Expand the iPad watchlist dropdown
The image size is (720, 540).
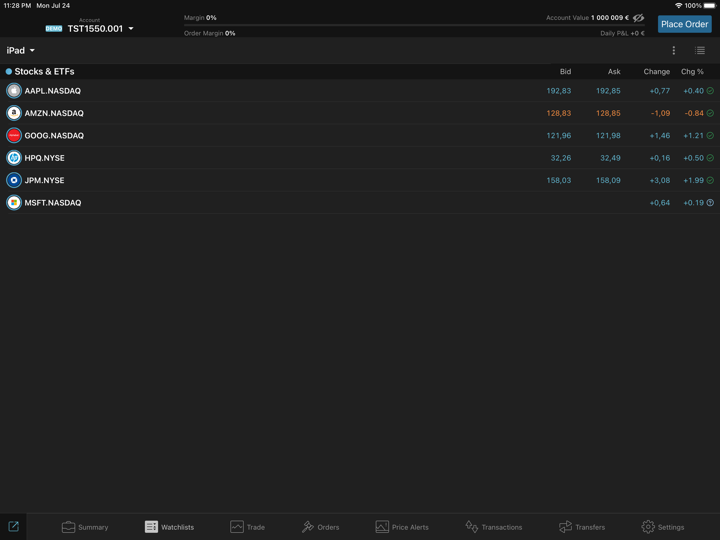tap(21, 50)
